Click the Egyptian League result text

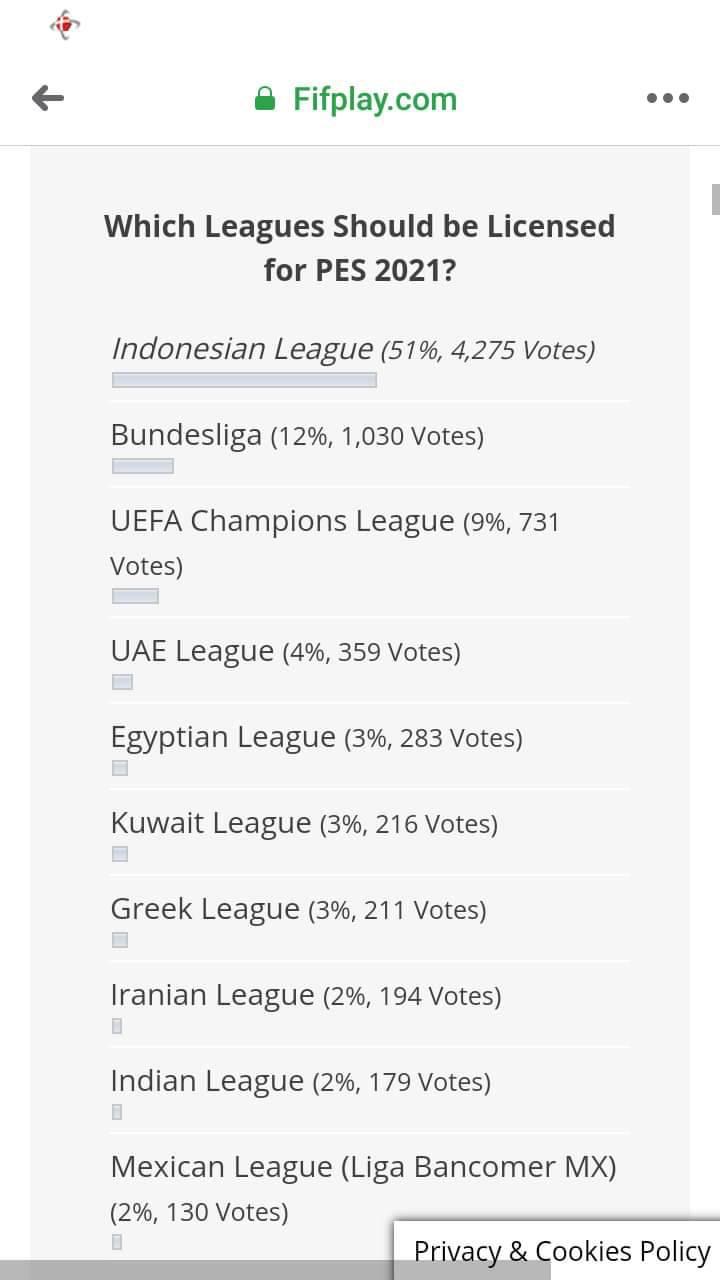[316, 737]
